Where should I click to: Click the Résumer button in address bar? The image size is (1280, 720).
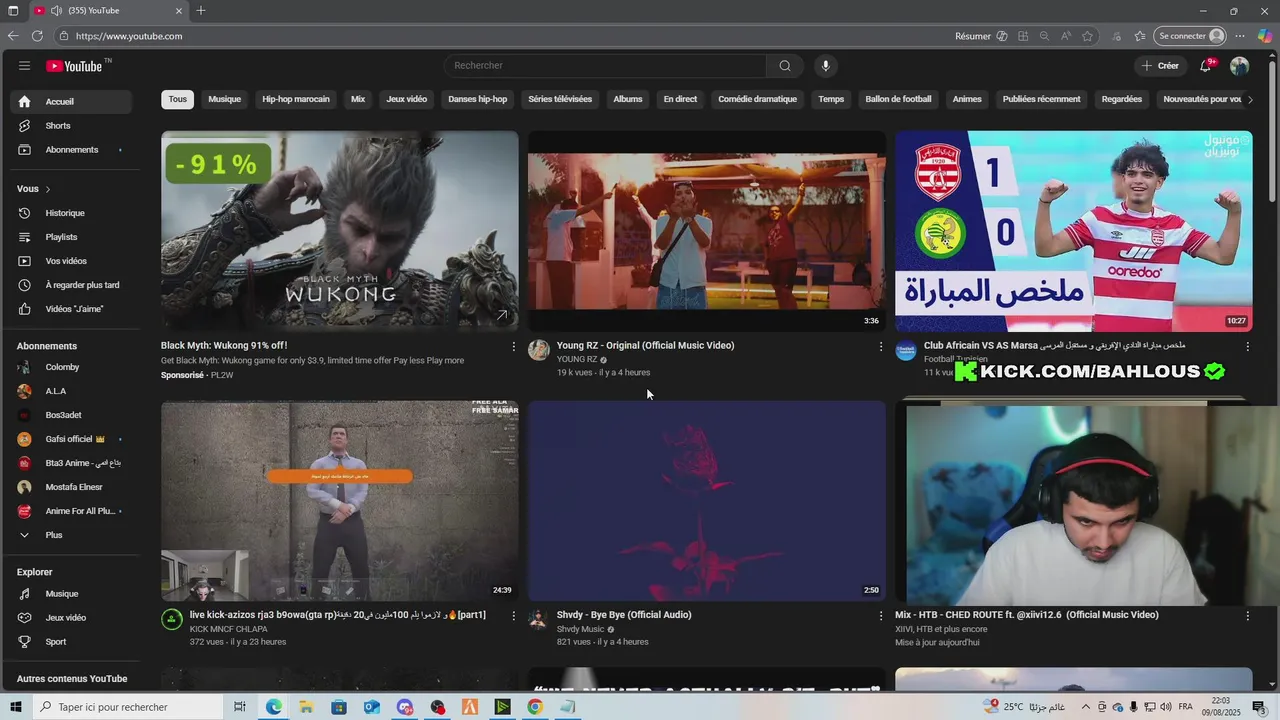tap(981, 36)
